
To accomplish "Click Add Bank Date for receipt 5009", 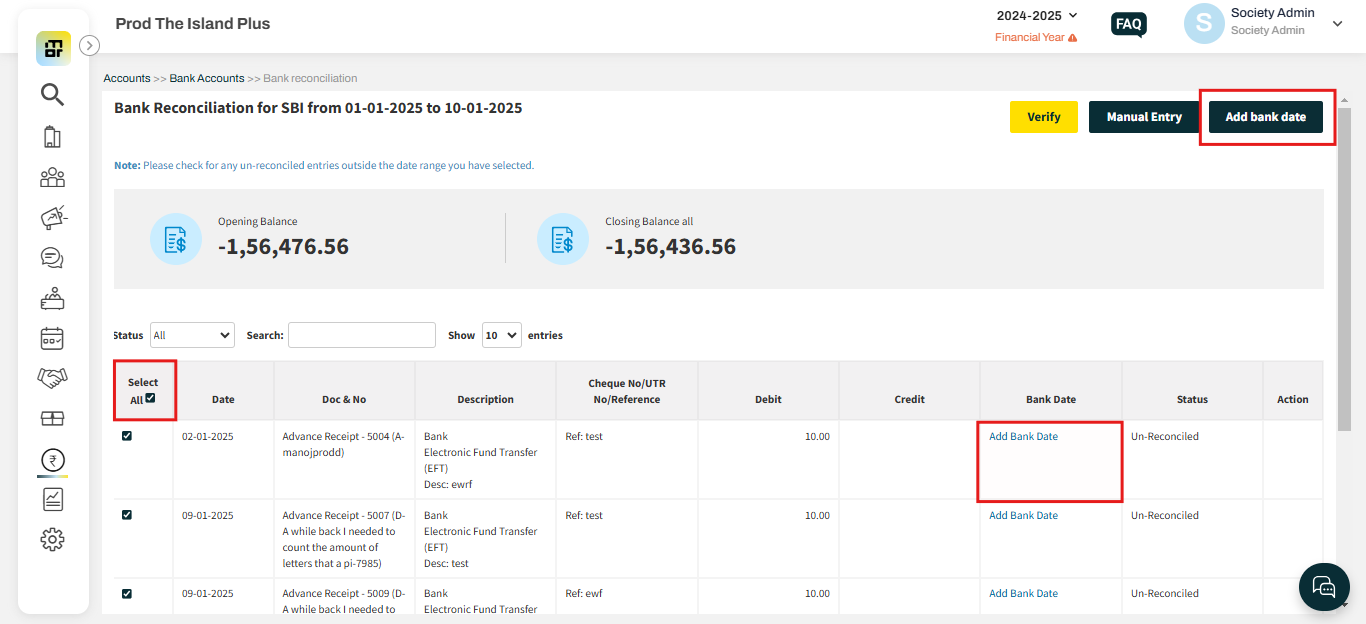I will pos(1023,593).
